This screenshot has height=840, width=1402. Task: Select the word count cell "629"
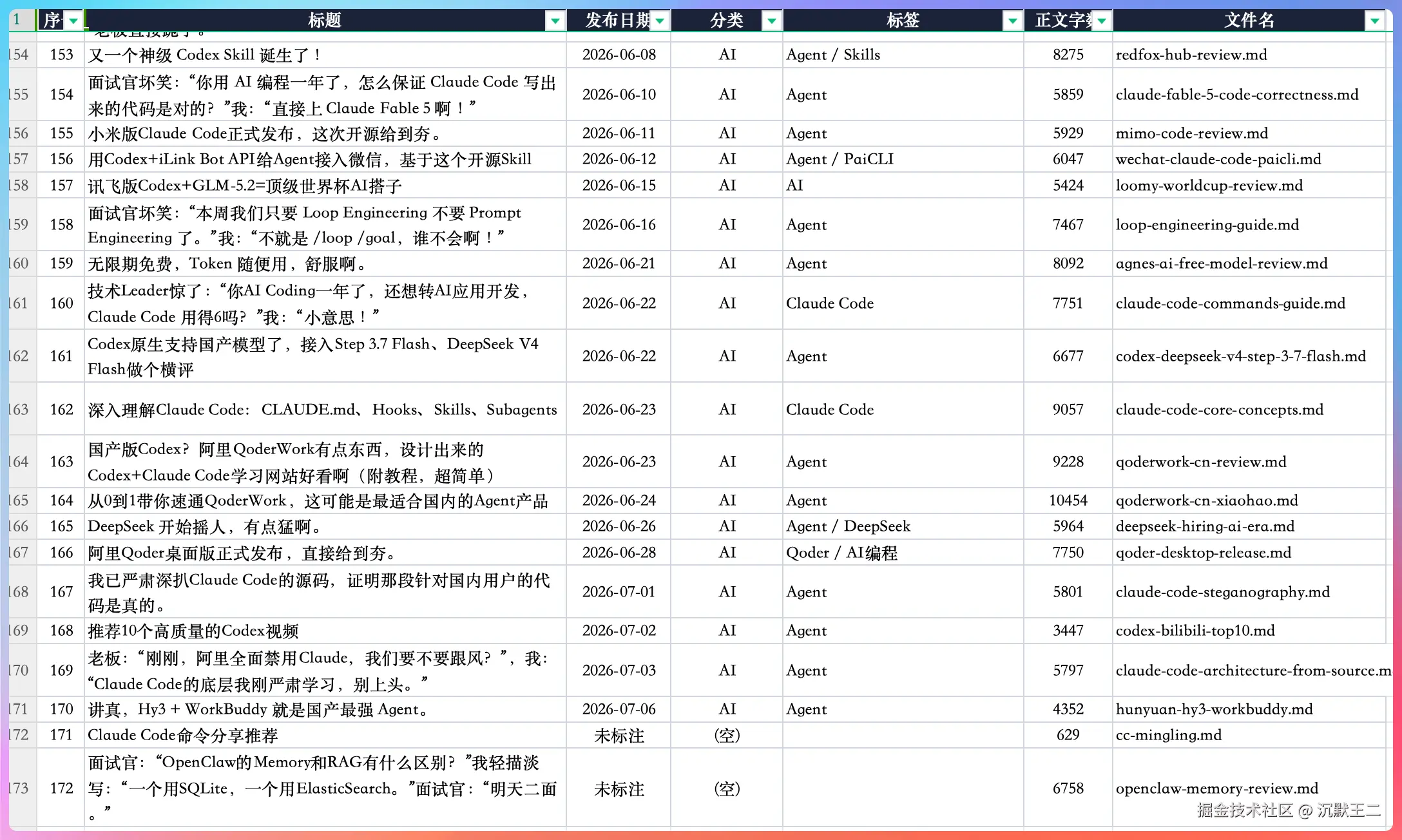point(1068,735)
